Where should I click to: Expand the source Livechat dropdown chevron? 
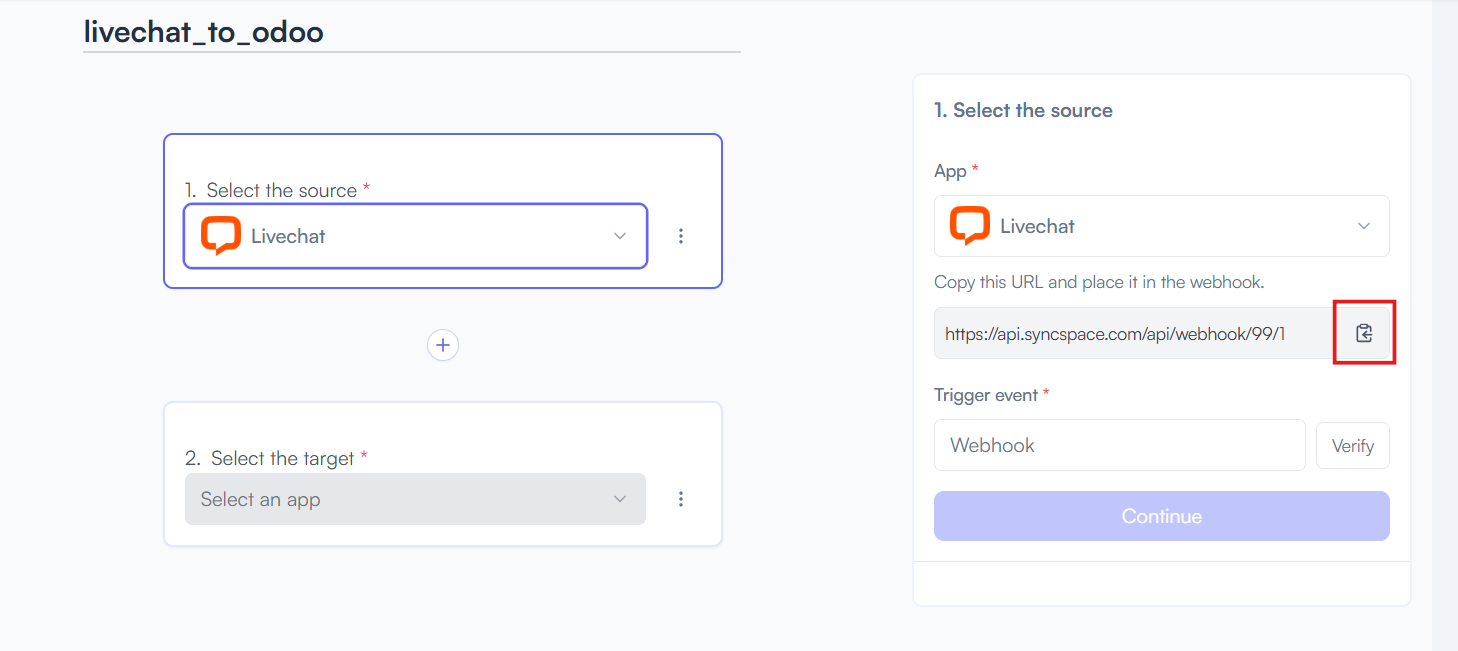(x=620, y=236)
